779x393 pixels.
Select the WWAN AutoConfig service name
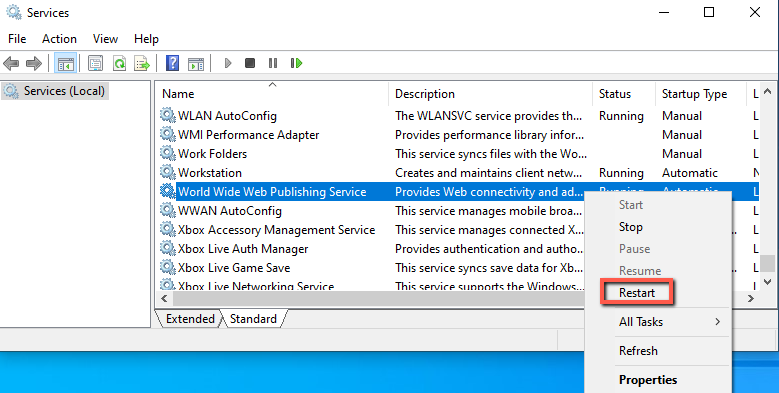point(230,211)
